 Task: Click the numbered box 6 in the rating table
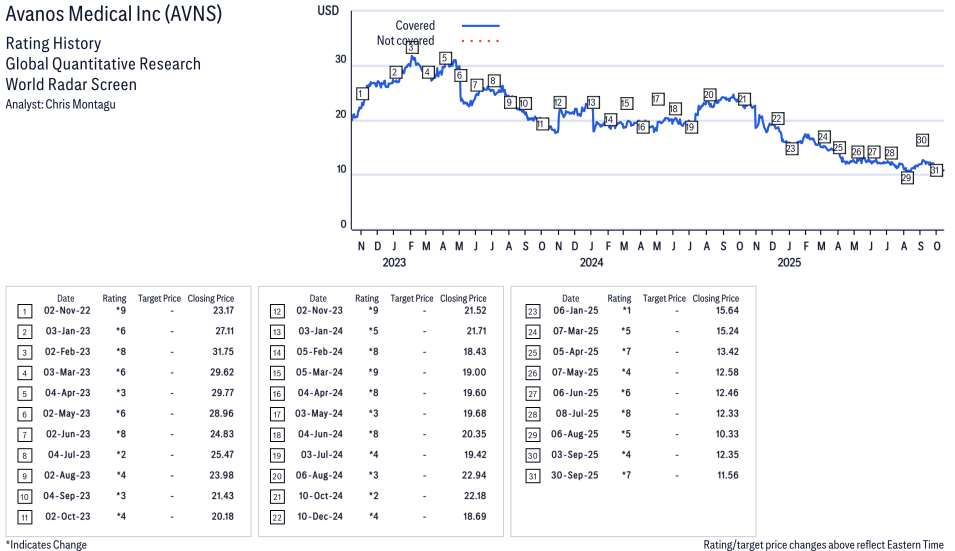click(x=24, y=412)
